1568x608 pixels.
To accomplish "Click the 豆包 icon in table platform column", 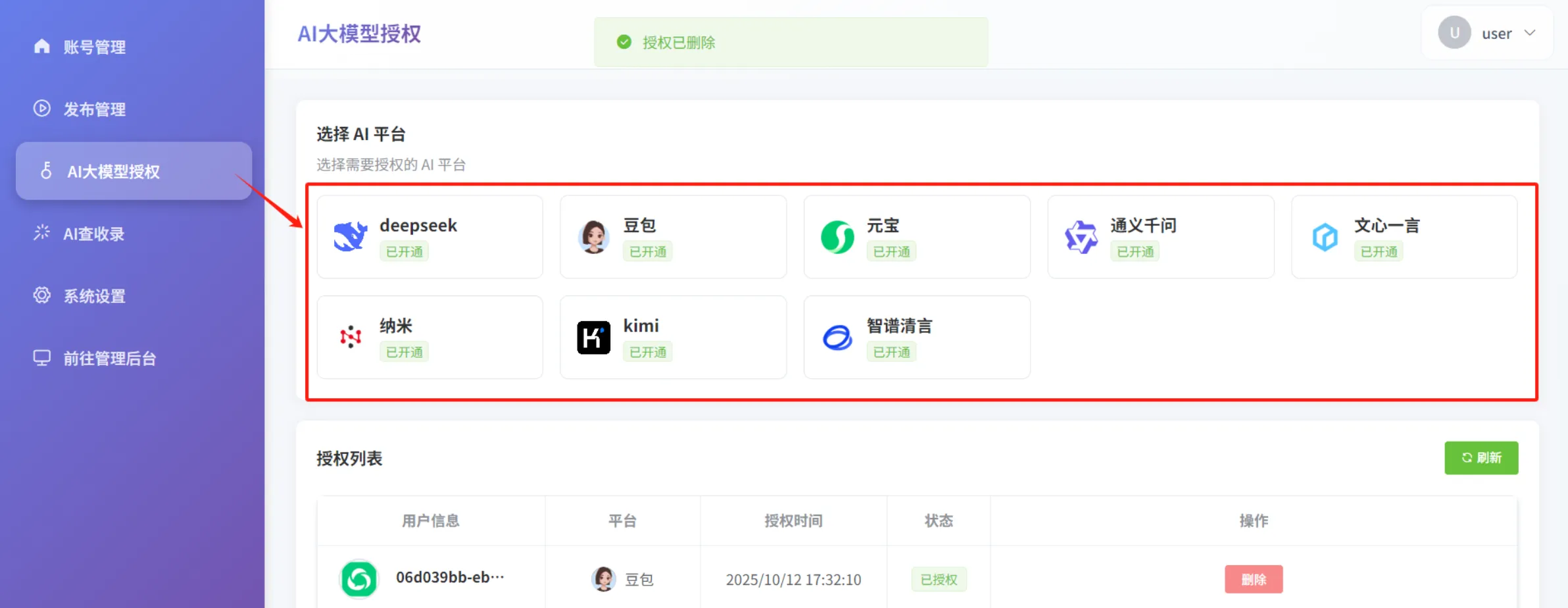I will (603, 579).
